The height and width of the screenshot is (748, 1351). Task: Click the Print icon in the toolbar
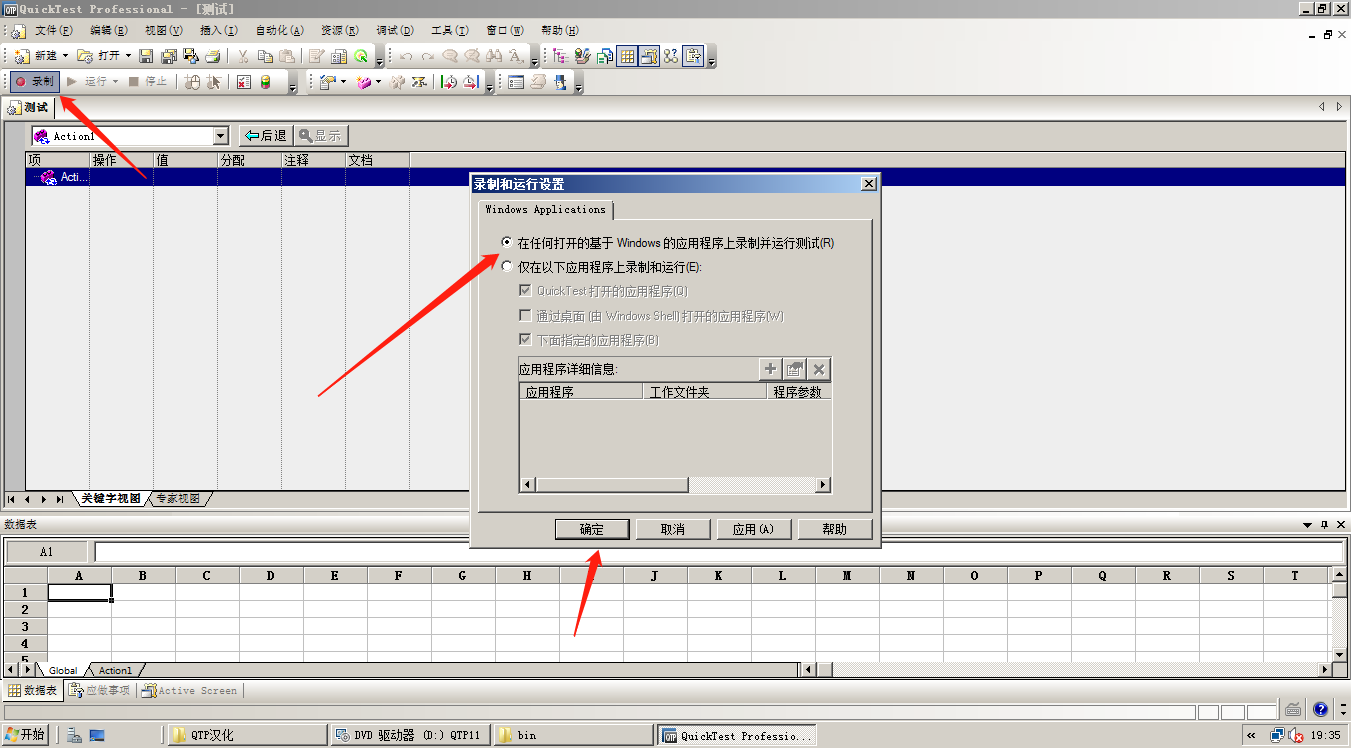213,56
